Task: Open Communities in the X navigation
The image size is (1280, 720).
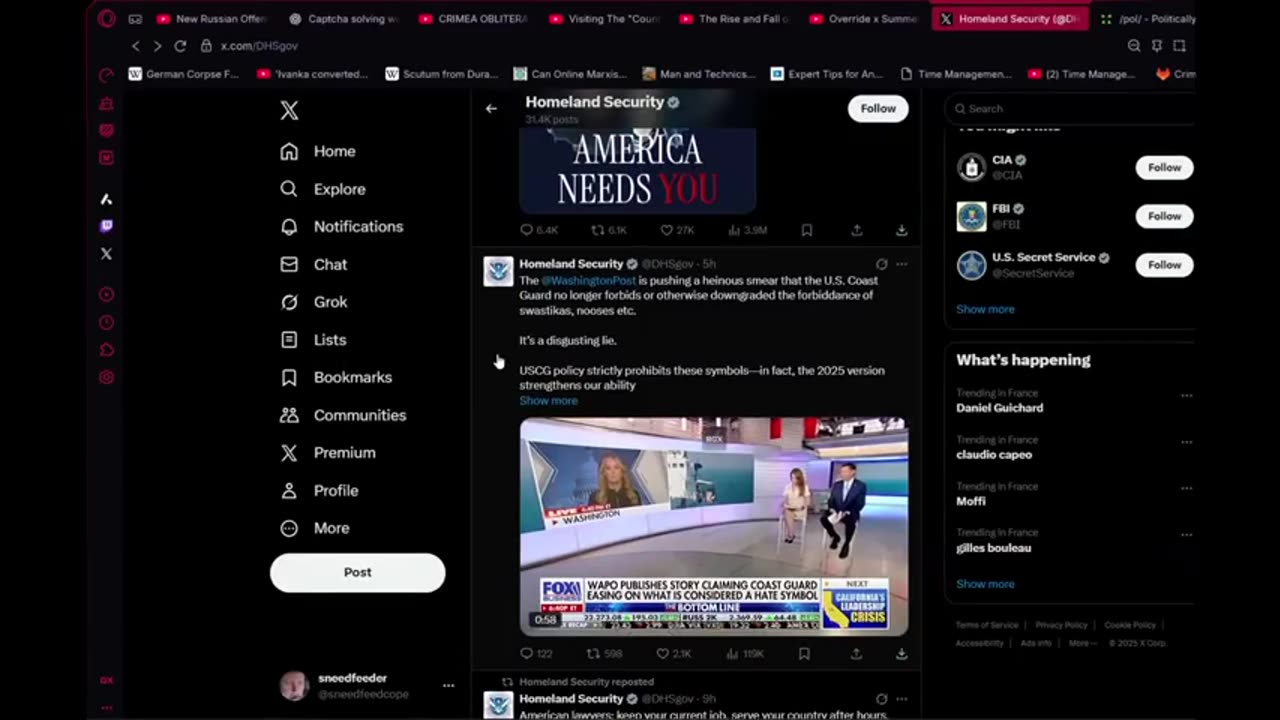Action: 343,415
